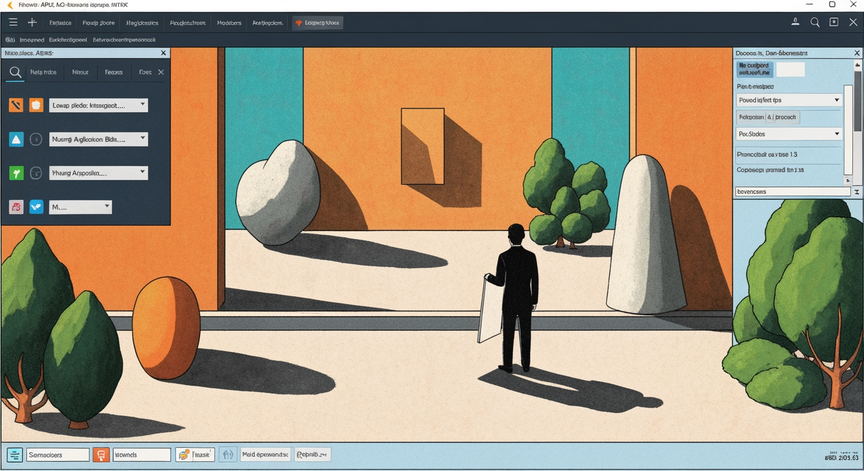
Task: Click the orange square icon in the bottom bar
Action: coord(101,455)
